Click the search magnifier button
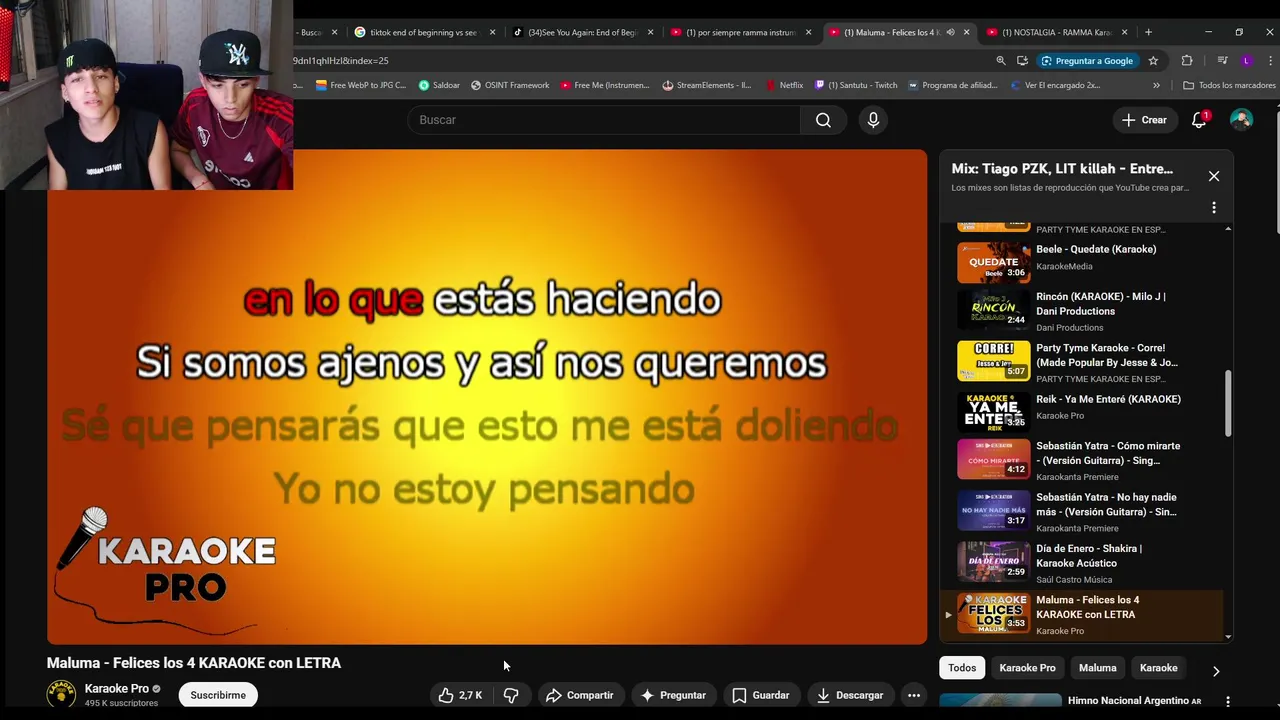 823,120
